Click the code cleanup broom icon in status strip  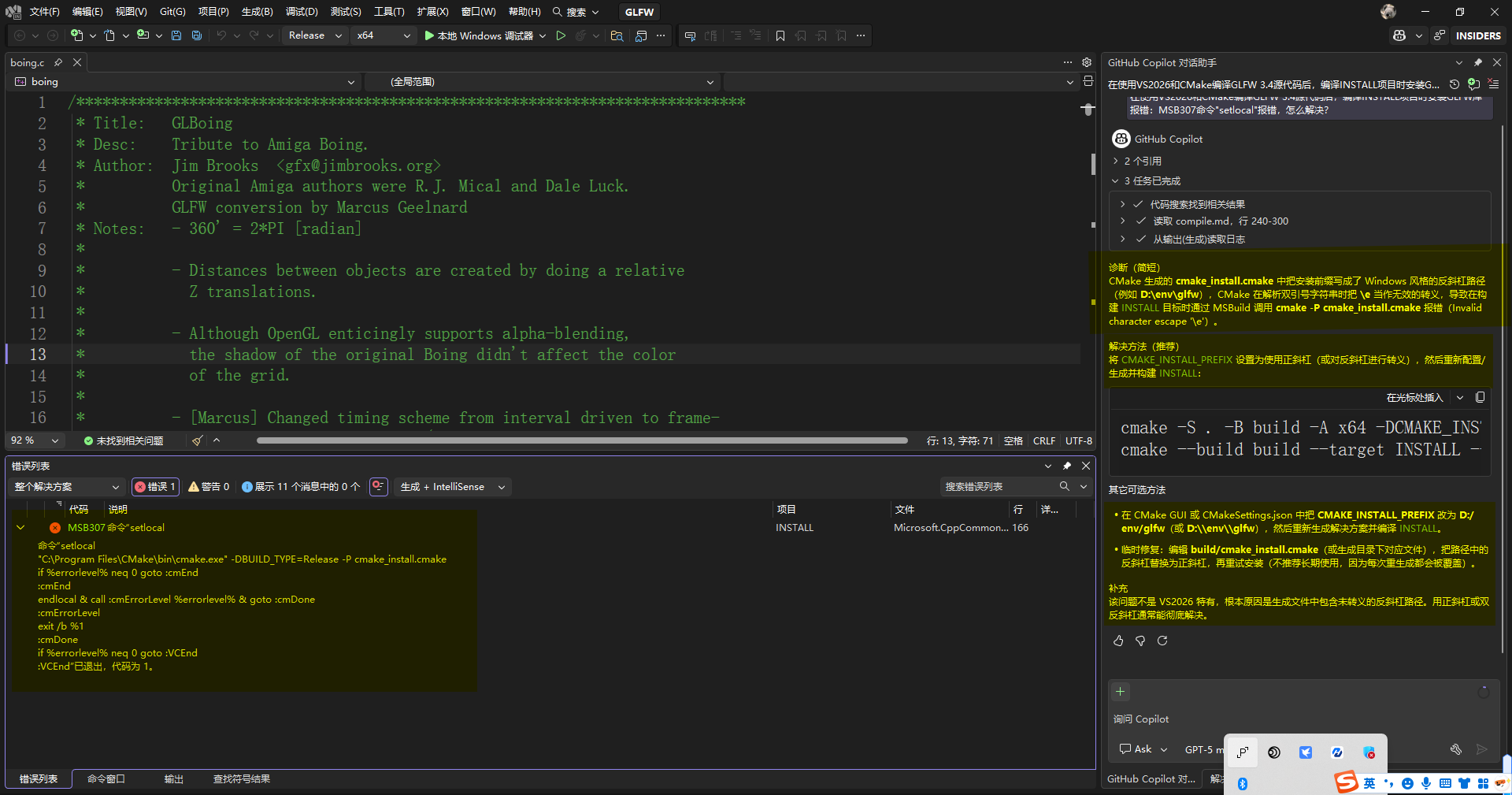(x=198, y=440)
